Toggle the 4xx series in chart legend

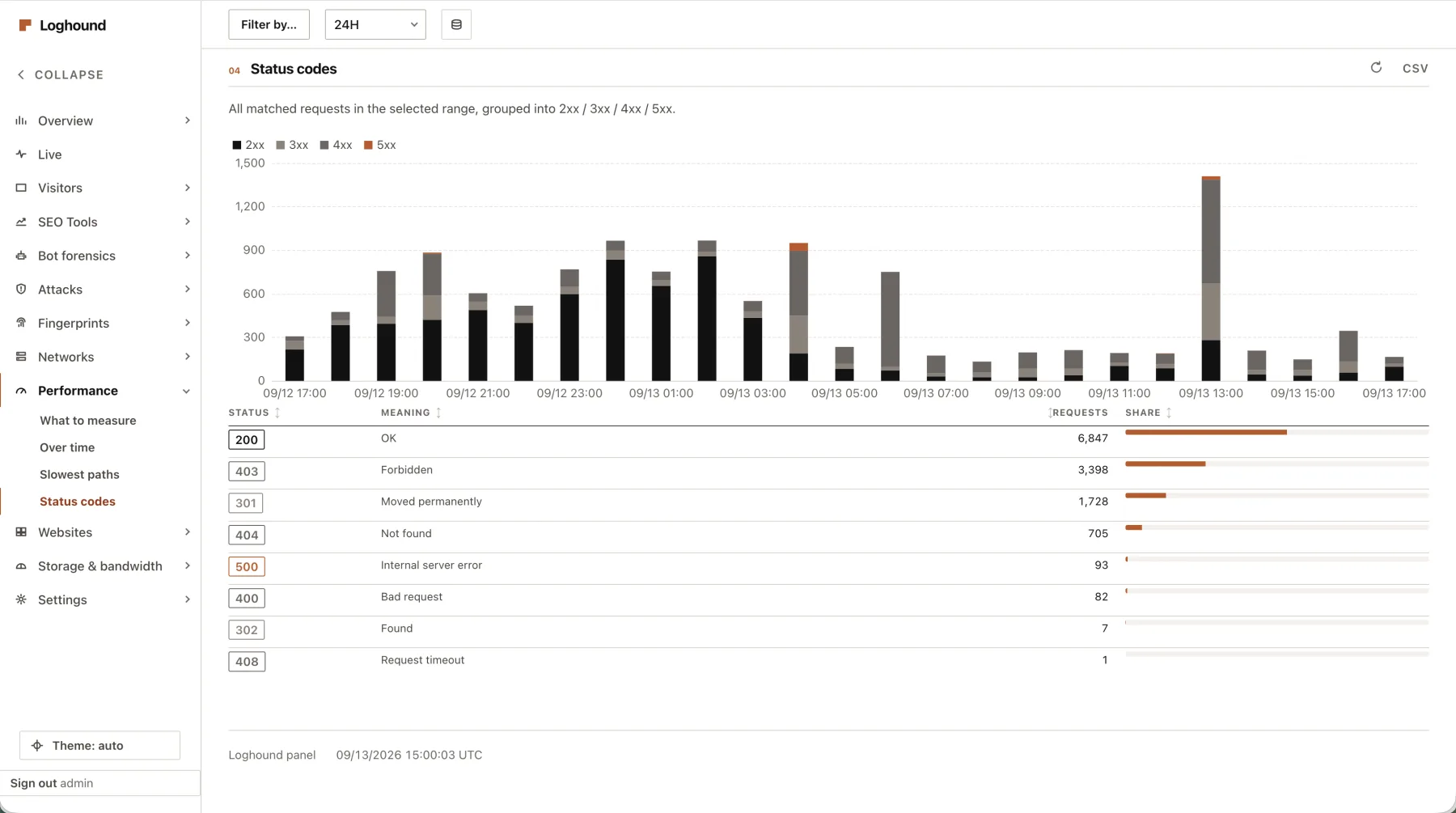tap(336, 145)
